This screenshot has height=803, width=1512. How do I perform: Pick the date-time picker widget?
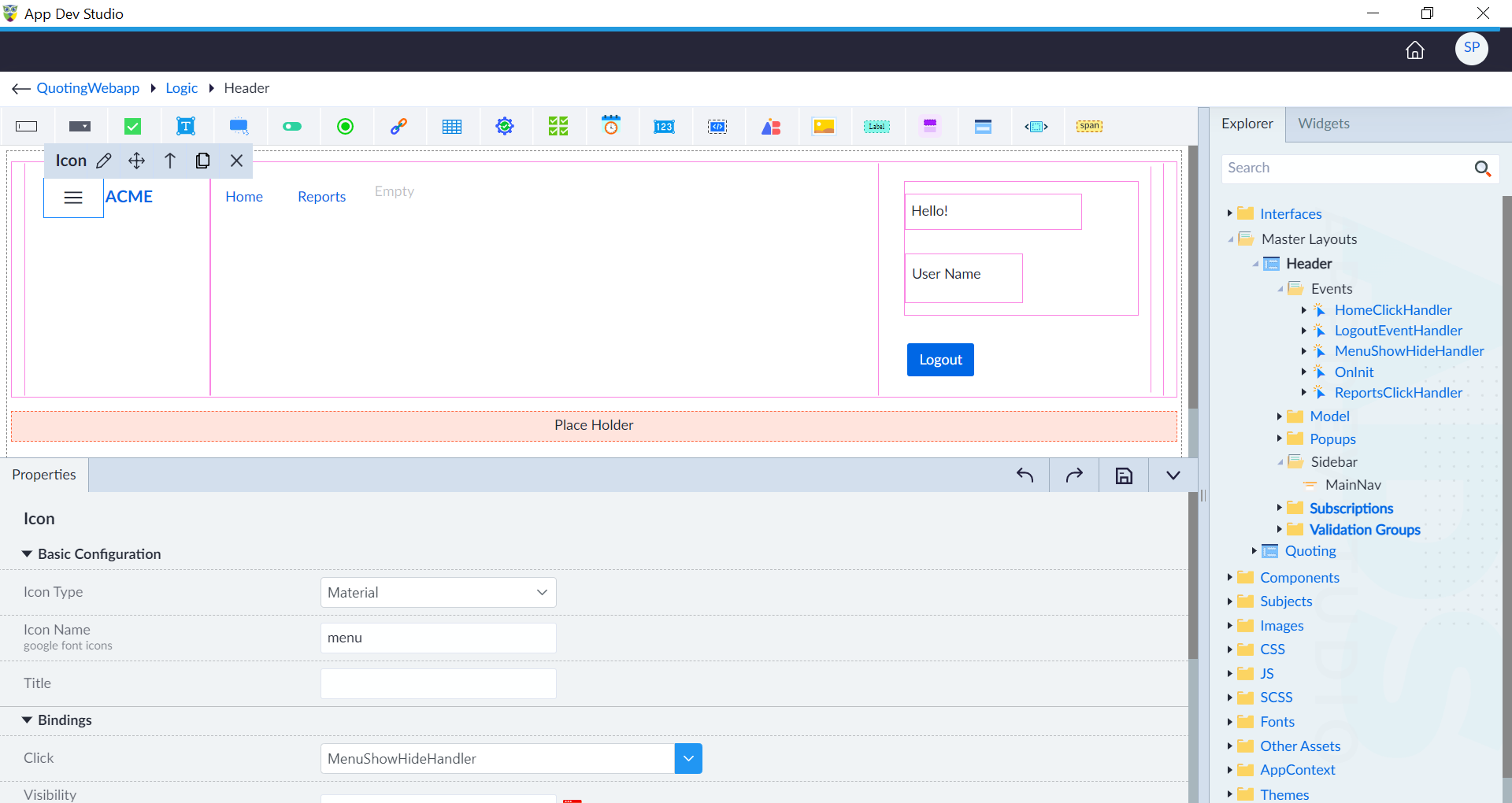(x=611, y=125)
